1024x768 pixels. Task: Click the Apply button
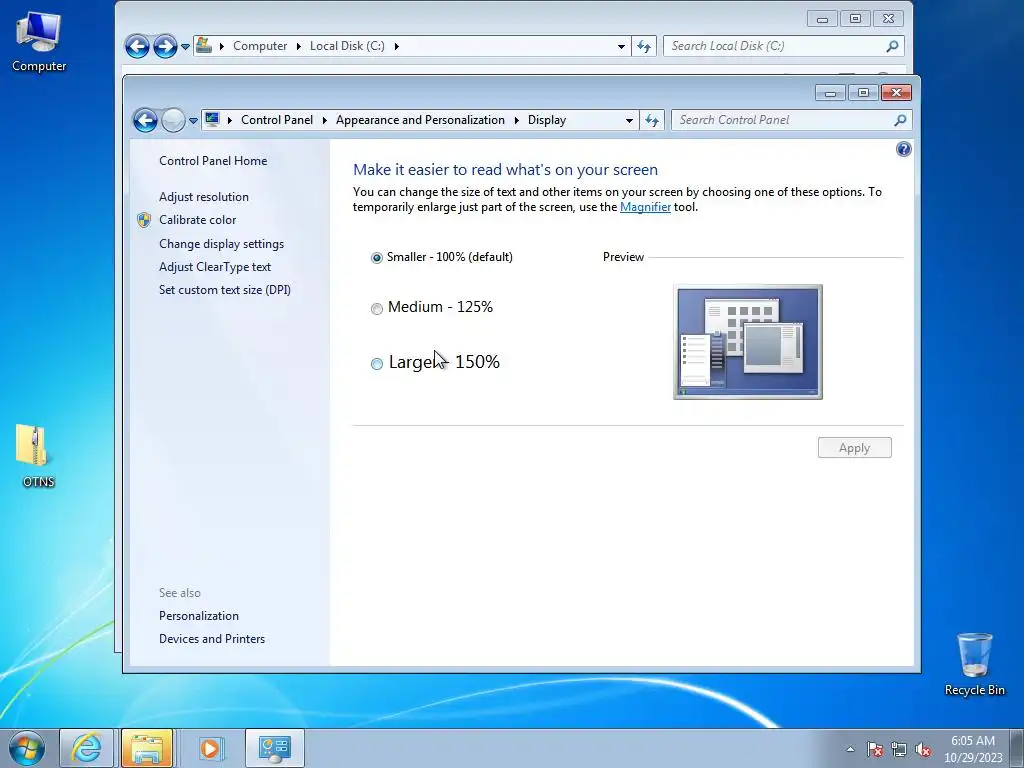click(854, 447)
